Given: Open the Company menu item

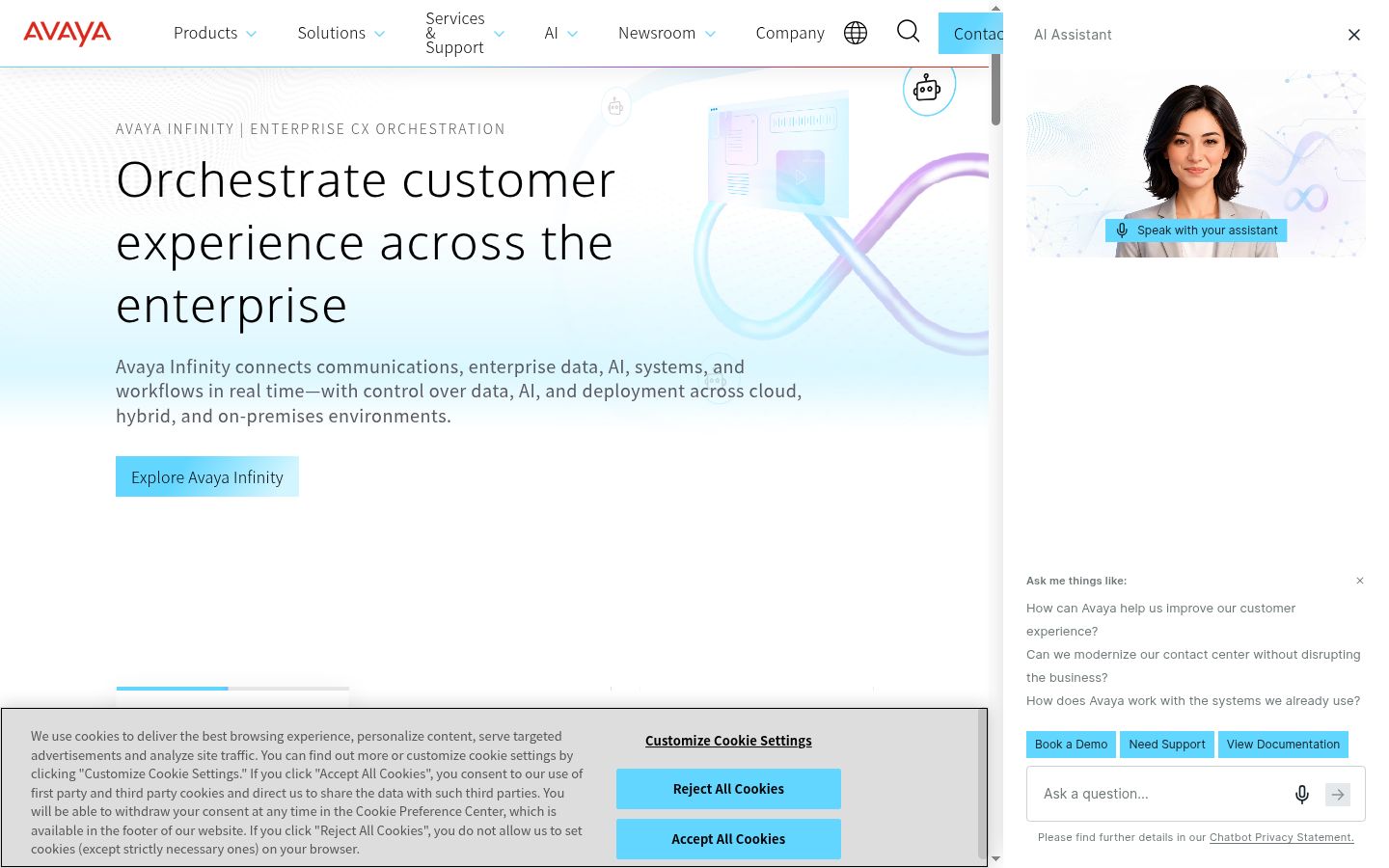Looking at the screenshot, I should (x=790, y=33).
